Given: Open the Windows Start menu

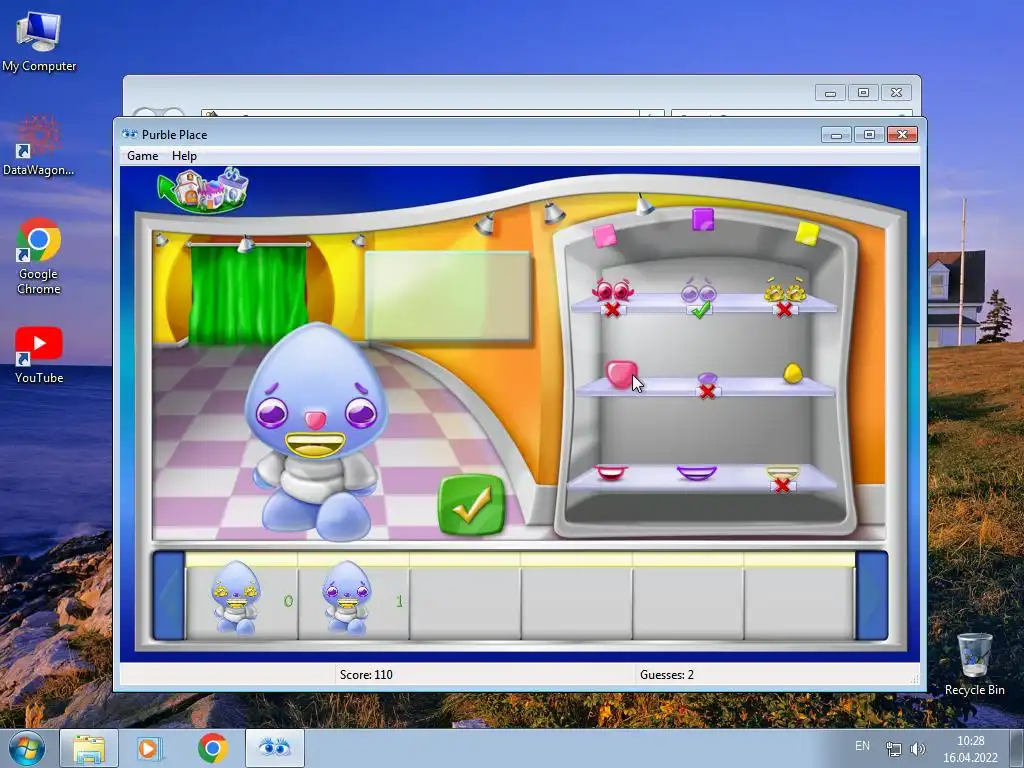Looking at the screenshot, I should coord(26,748).
